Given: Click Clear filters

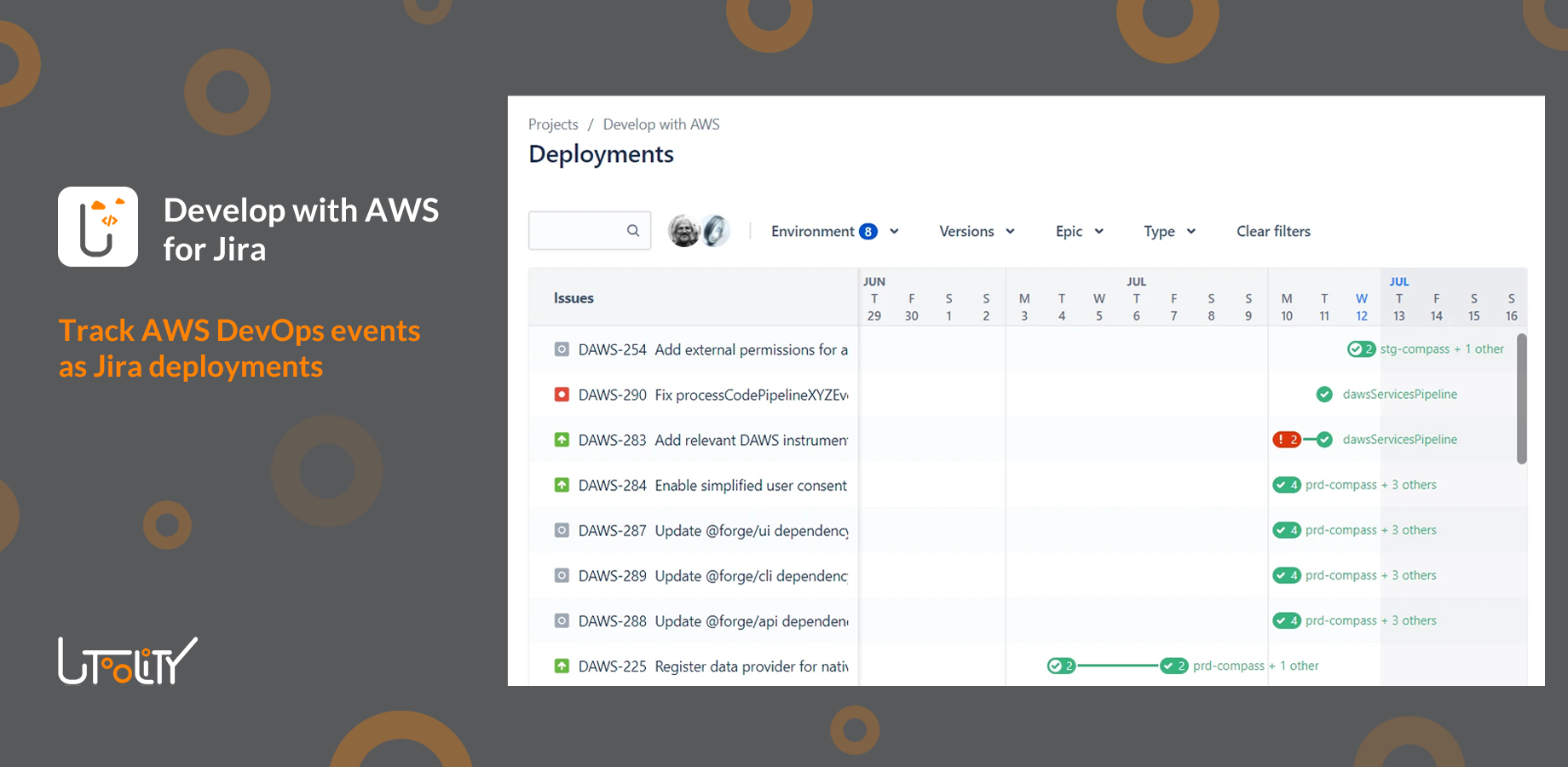Looking at the screenshot, I should point(1273,231).
